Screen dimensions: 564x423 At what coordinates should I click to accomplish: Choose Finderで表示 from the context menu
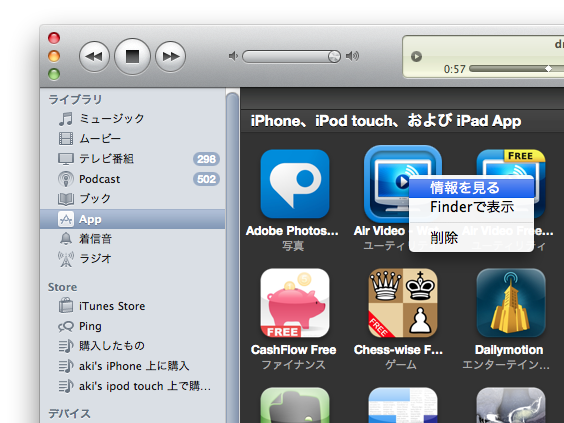pos(471,207)
